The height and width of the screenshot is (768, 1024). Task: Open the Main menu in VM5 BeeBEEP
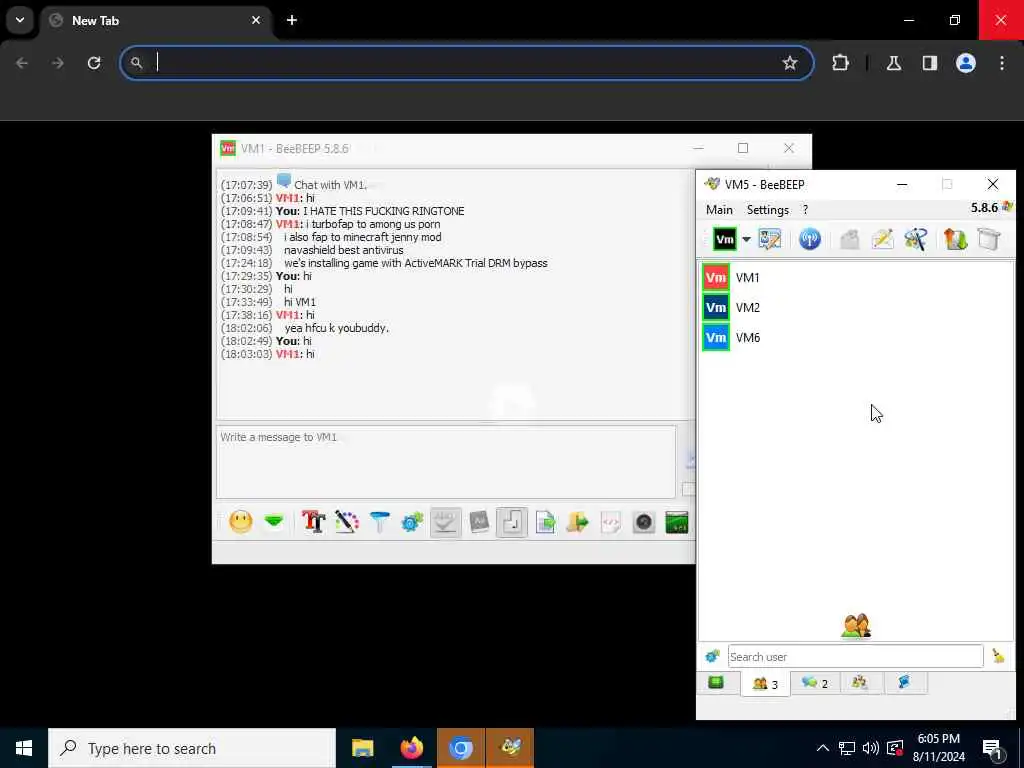719,210
